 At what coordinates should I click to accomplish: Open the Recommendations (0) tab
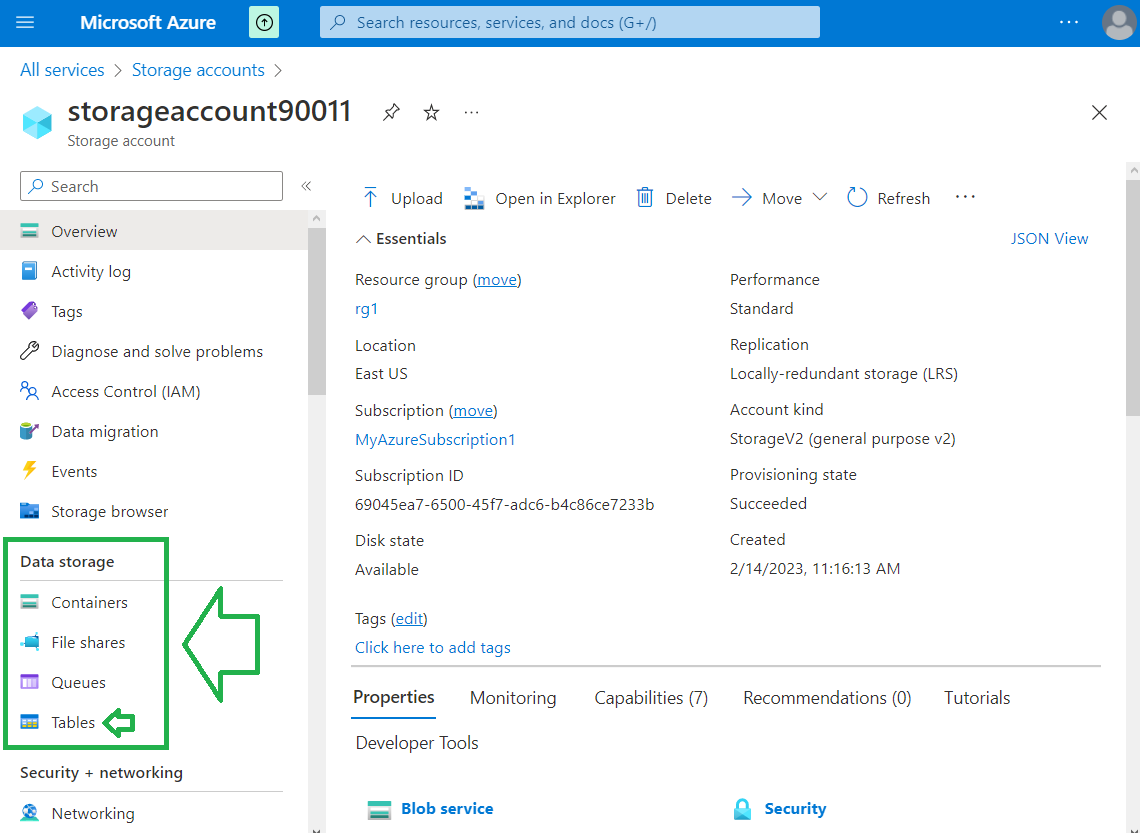click(827, 698)
